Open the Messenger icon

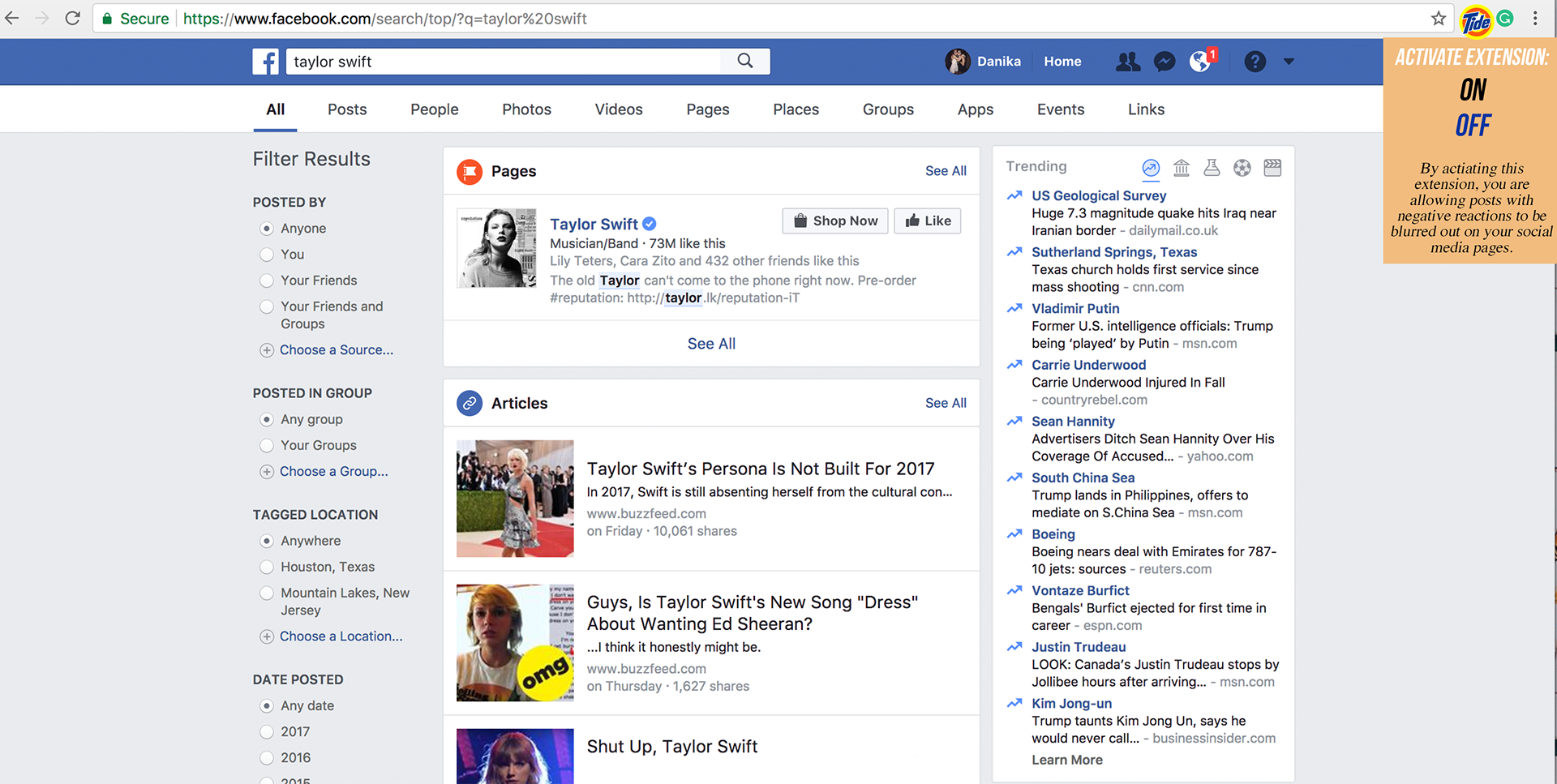1165,62
